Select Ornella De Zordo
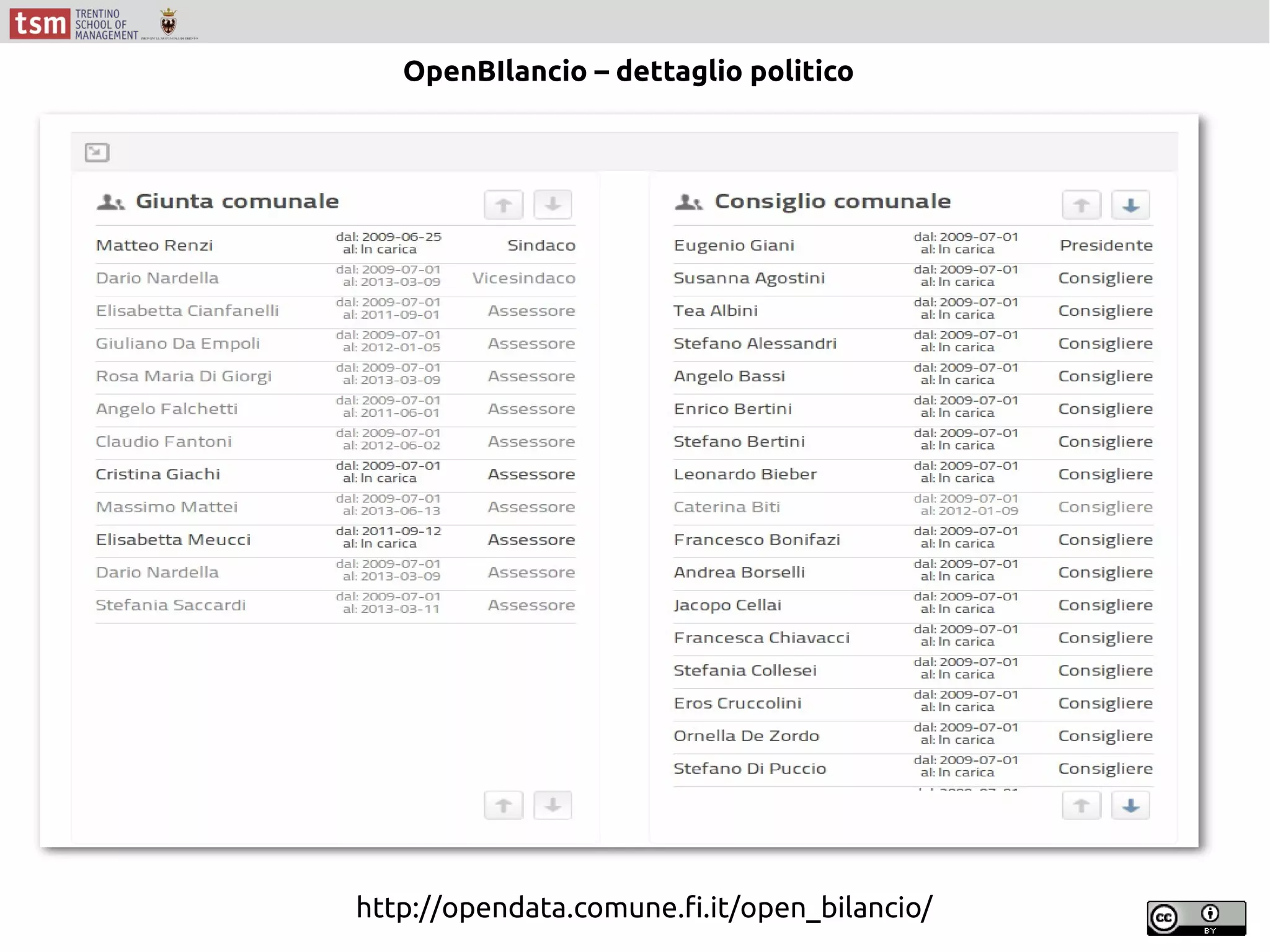 click(746, 736)
